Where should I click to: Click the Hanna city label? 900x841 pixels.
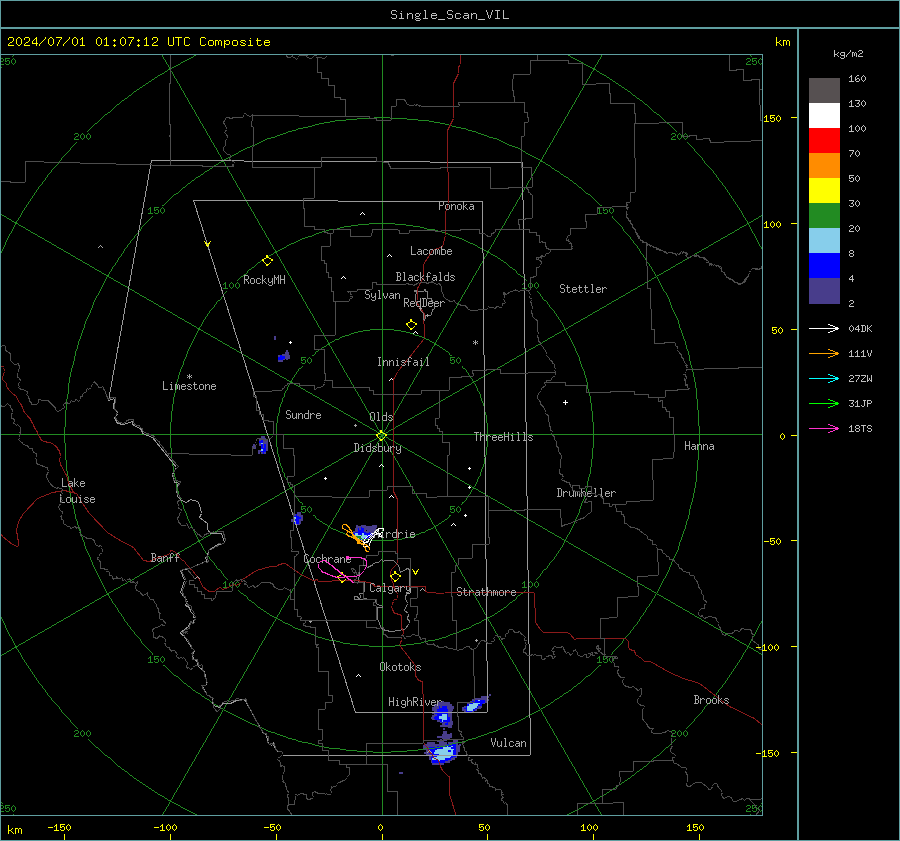coord(699,446)
